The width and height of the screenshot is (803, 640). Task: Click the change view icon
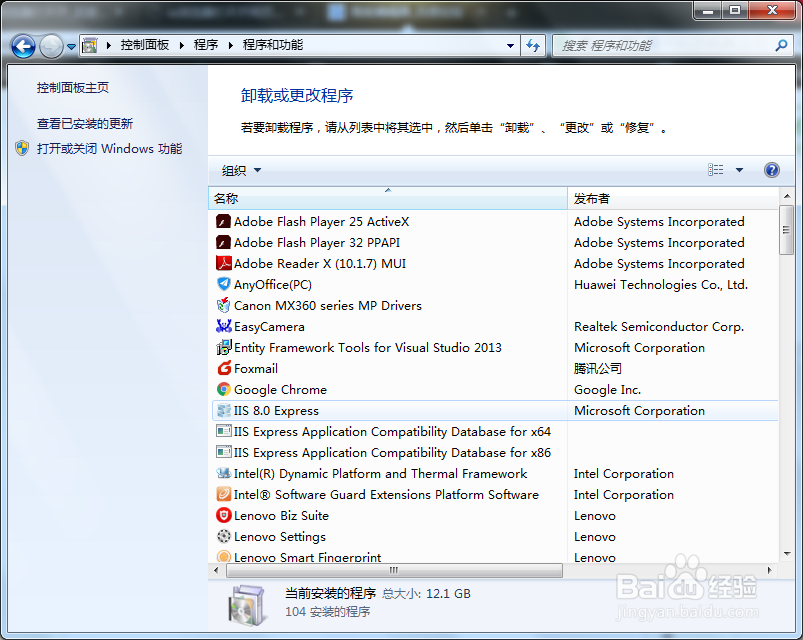coord(715,170)
